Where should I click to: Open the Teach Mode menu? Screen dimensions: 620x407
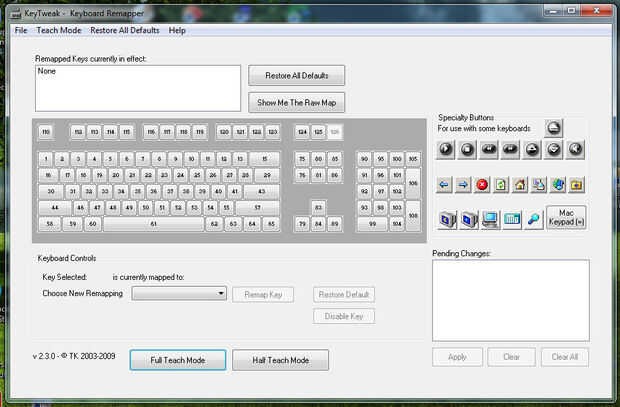pos(59,30)
